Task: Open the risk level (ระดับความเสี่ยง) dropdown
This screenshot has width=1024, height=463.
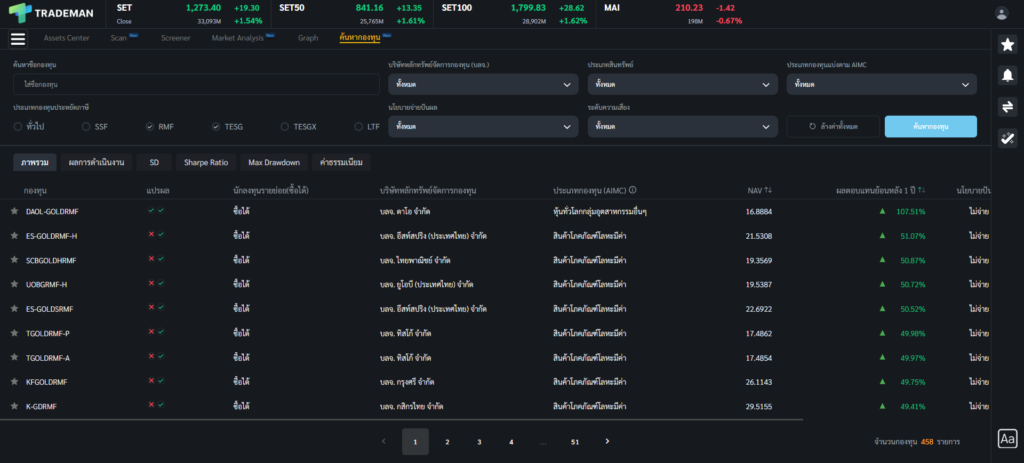Action: click(x=682, y=126)
